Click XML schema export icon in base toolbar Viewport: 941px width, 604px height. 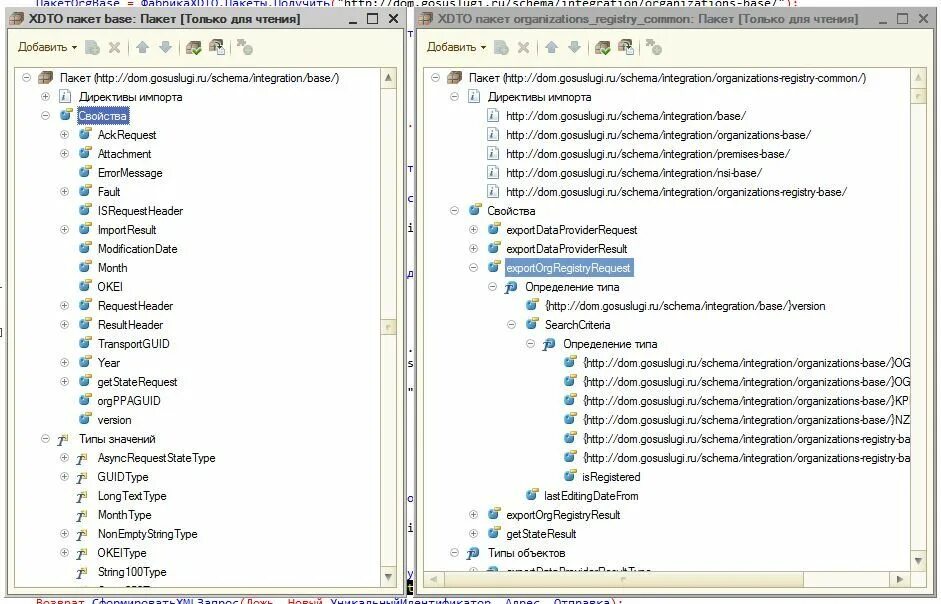click(x=217, y=47)
